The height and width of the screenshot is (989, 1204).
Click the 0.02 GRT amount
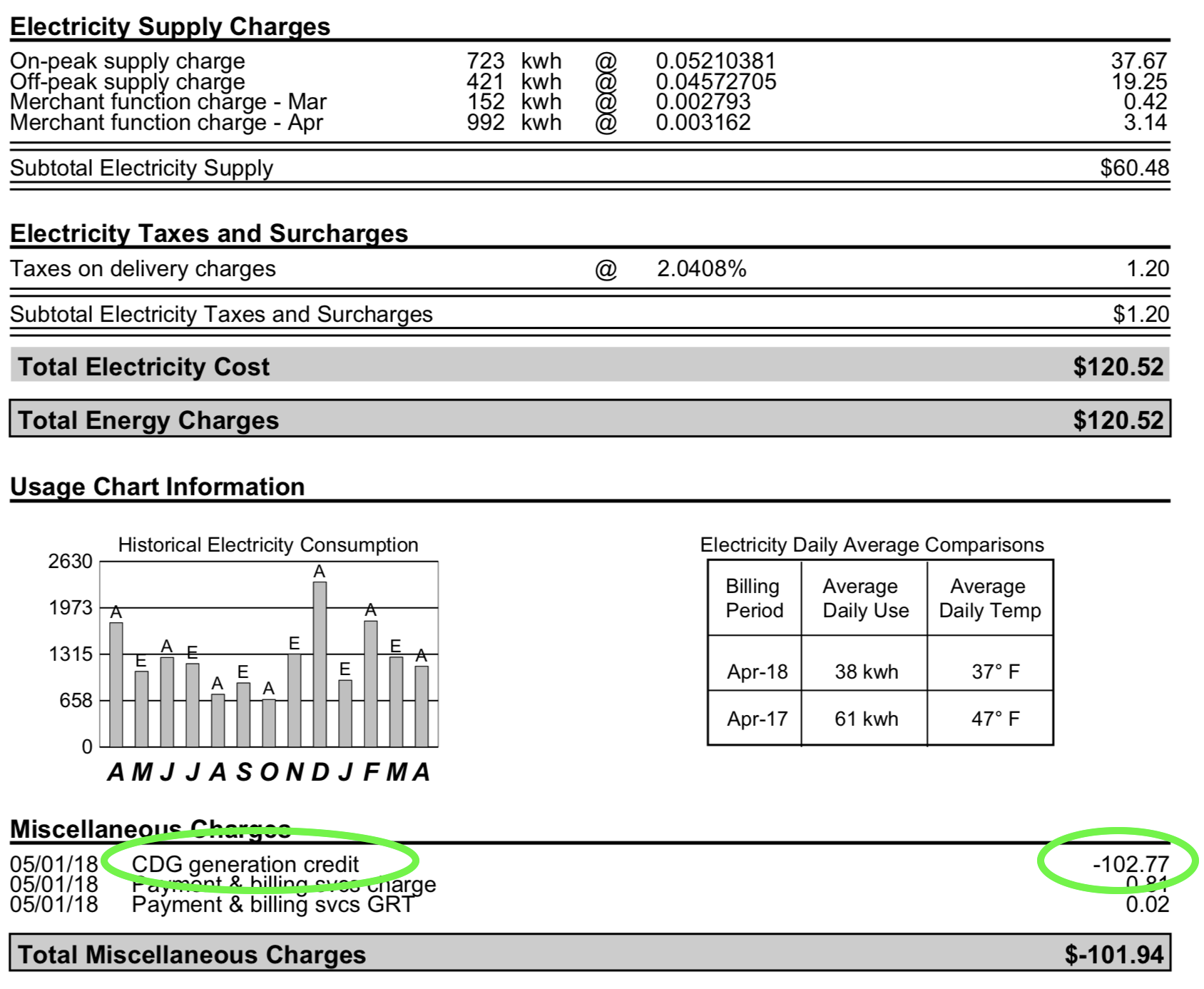tap(1148, 905)
